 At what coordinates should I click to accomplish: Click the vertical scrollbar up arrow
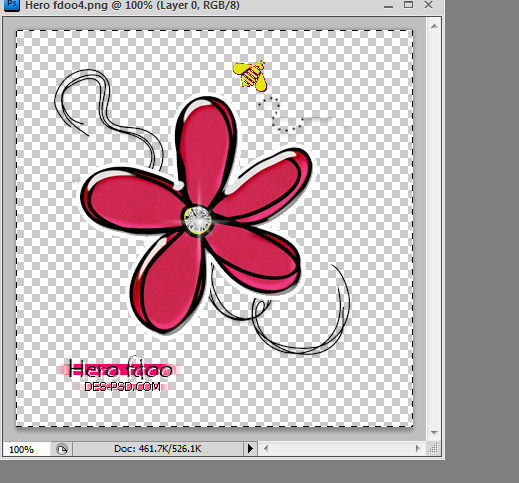point(434,26)
